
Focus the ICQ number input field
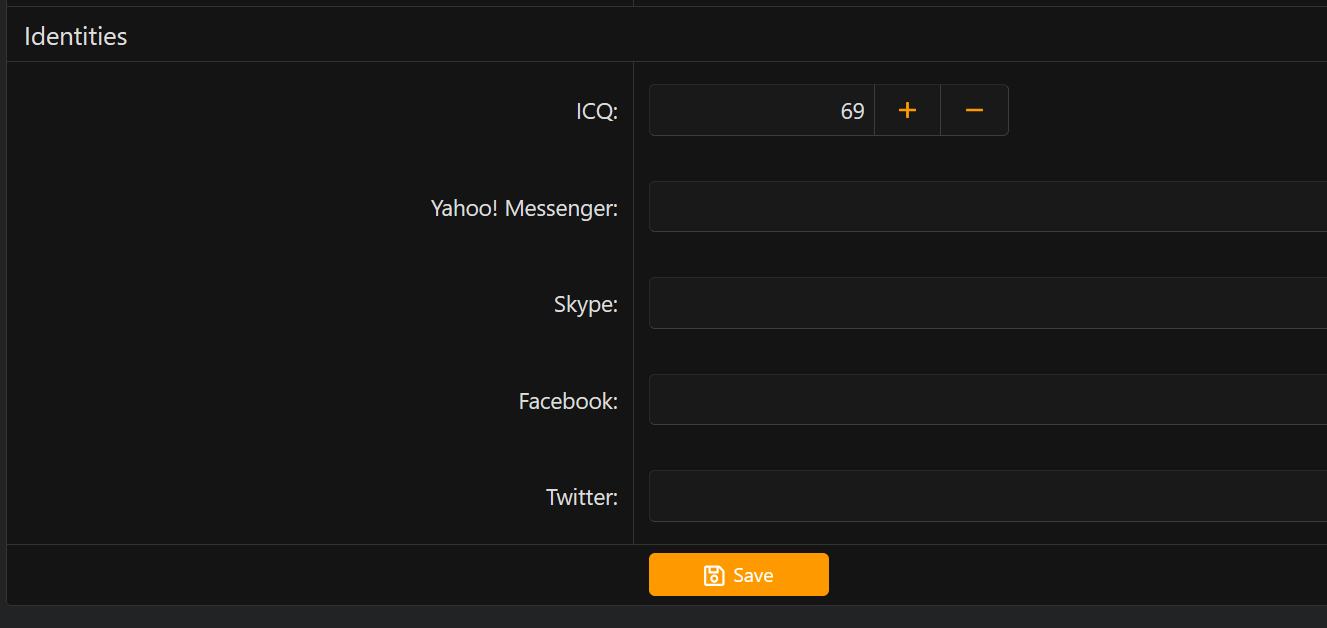pyautogui.click(x=762, y=110)
